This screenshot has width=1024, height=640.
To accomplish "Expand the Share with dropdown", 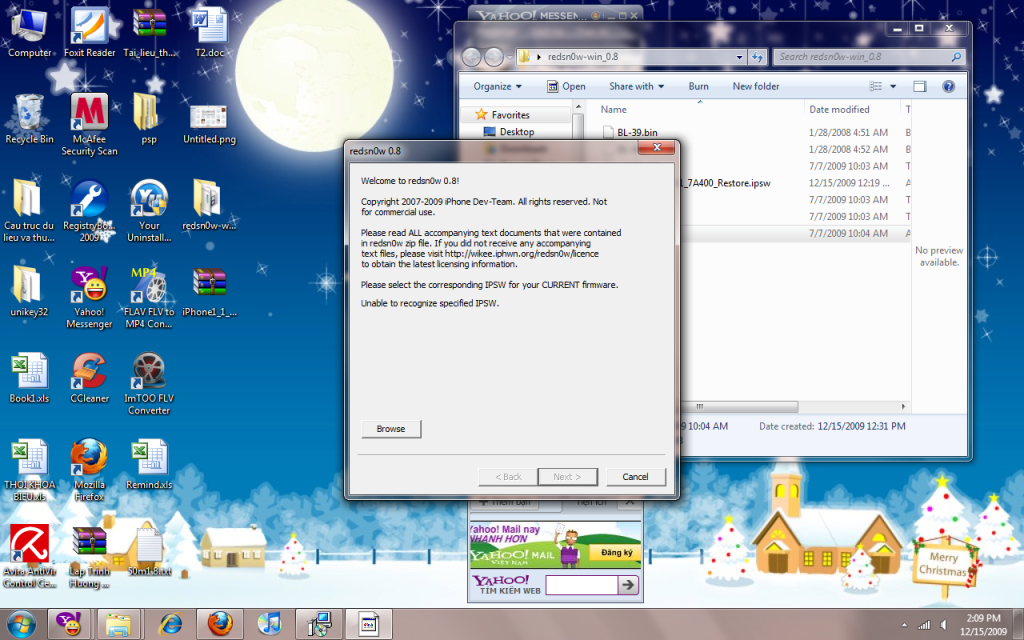I will 636,86.
